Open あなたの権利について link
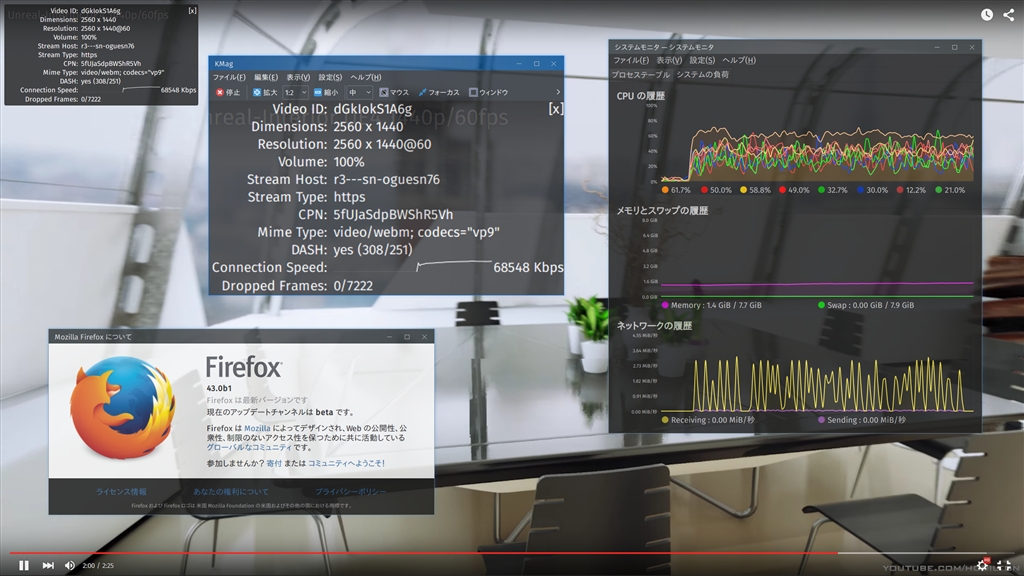The image size is (1024, 576). coord(231,492)
